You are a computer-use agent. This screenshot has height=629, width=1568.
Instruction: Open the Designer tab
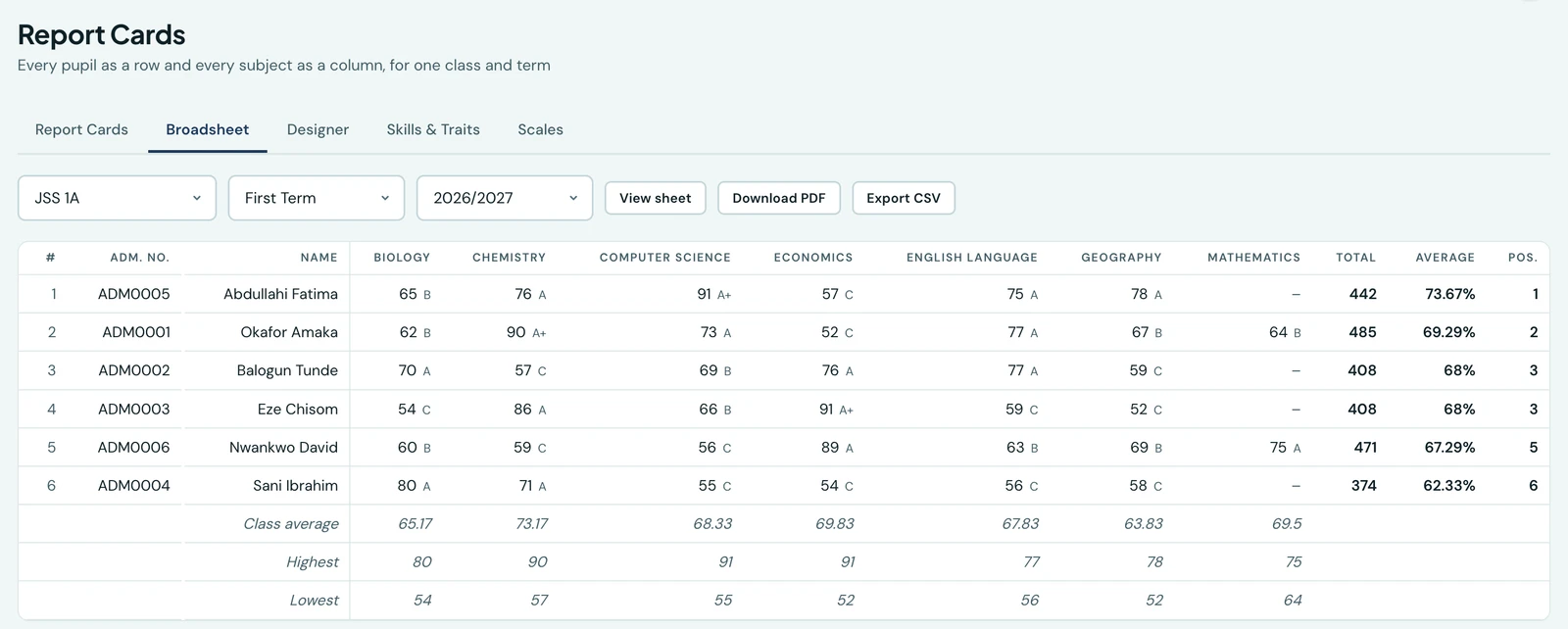click(318, 129)
